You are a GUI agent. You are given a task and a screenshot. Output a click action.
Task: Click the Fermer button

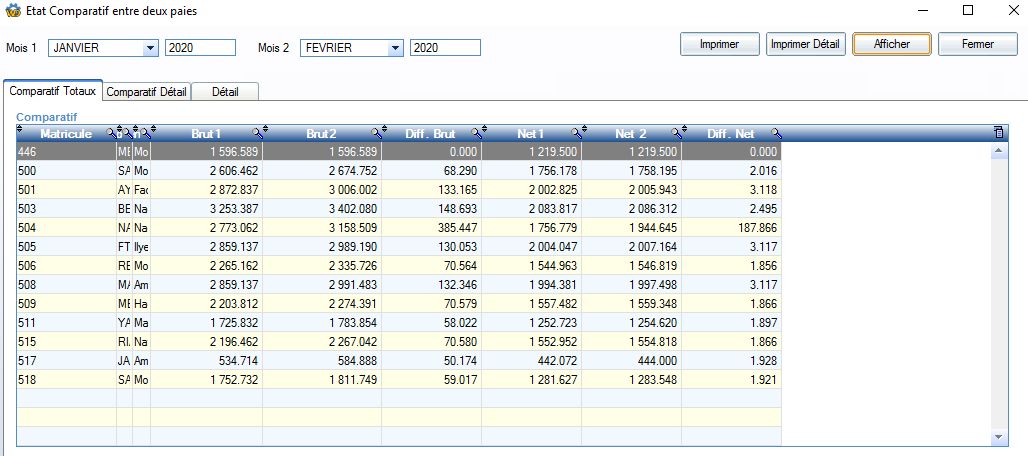977,44
